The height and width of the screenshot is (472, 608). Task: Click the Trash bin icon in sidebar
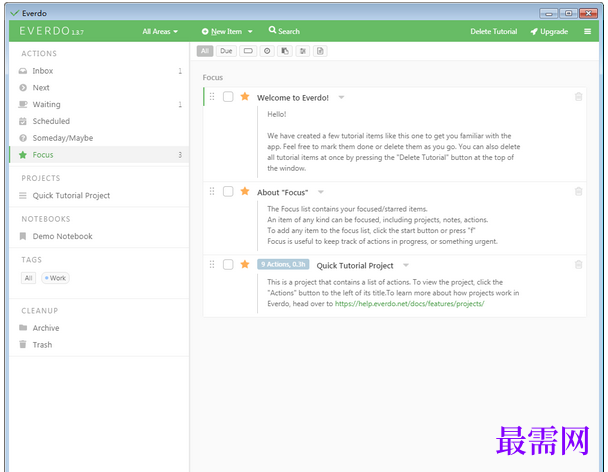23,344
